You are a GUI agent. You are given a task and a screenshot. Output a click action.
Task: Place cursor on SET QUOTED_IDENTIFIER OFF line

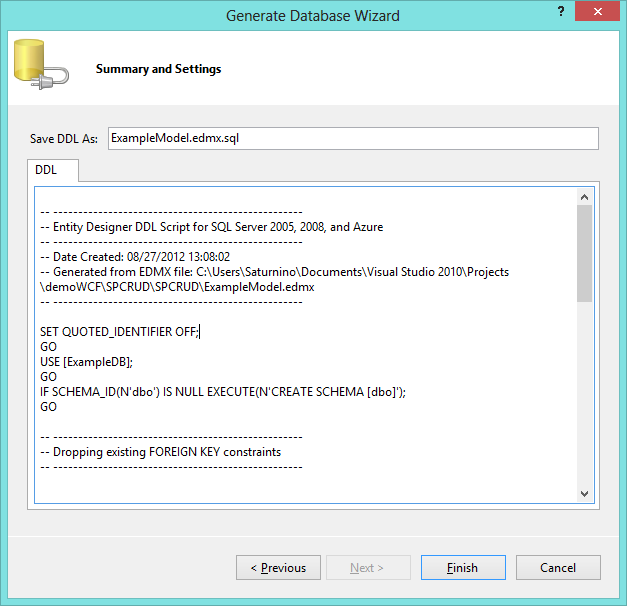tap(118, 332)
